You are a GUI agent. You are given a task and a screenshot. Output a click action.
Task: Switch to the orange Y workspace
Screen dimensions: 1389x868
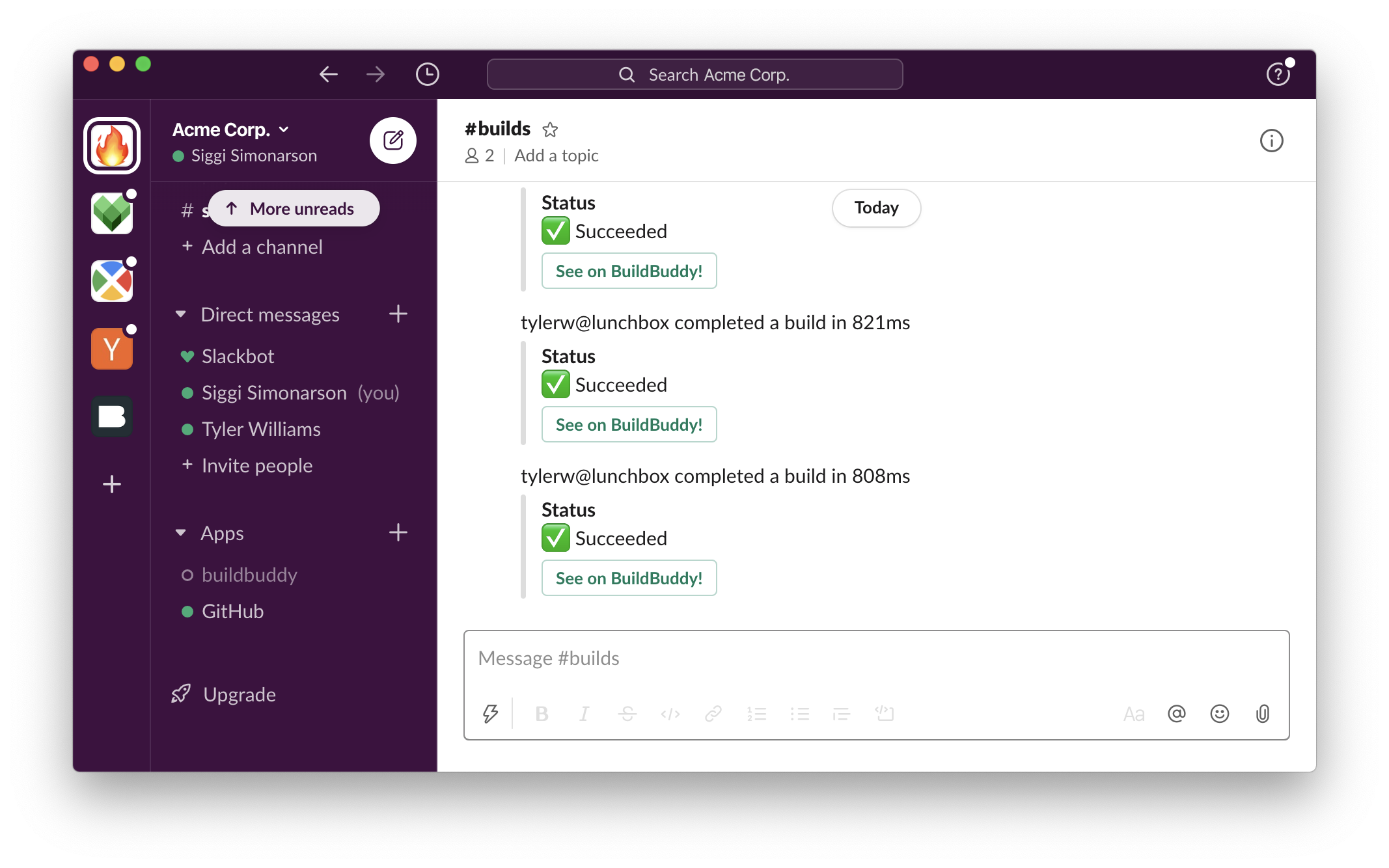point(112,349)
